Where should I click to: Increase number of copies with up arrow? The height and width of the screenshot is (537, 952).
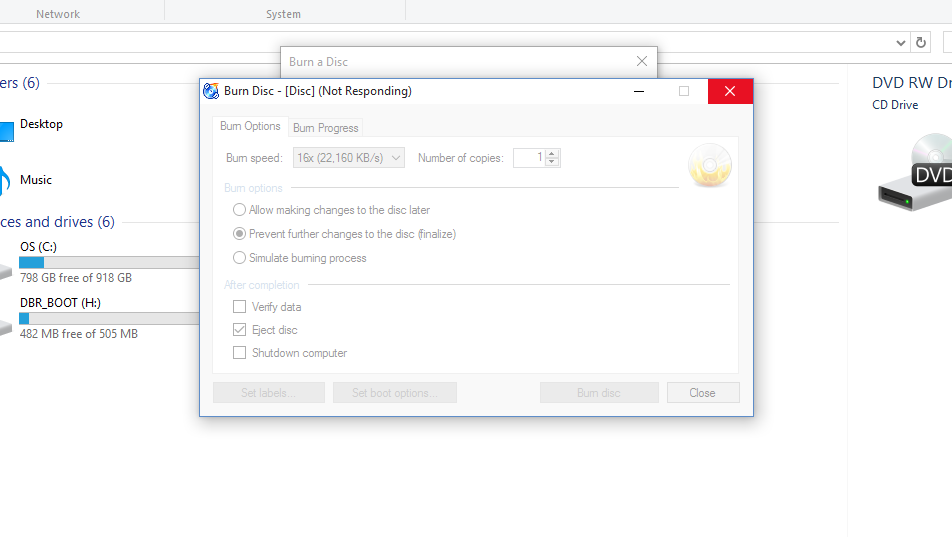(551, 154)
